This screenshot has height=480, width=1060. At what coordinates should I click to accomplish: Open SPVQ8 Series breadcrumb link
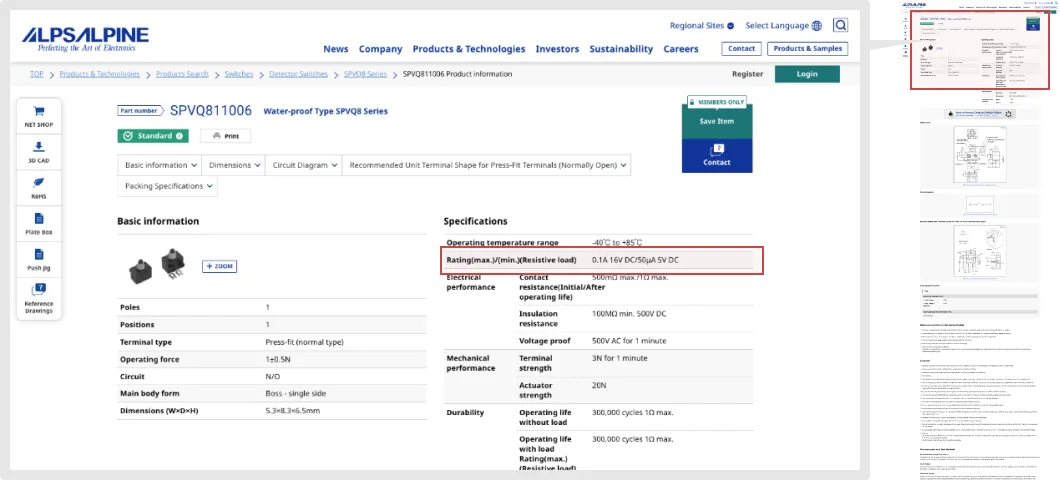click(x=366, y=74)
